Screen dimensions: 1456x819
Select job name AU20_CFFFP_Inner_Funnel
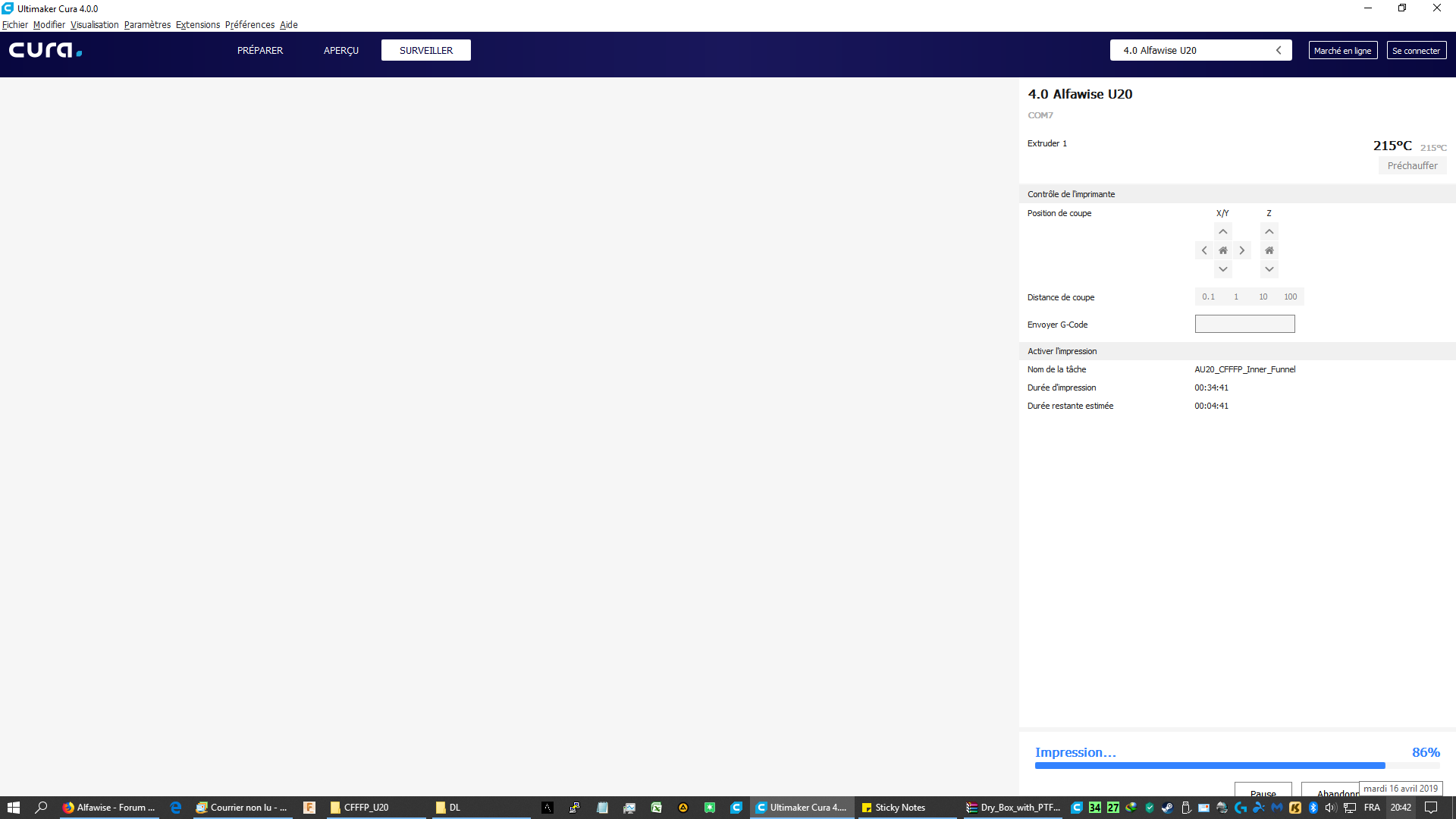click(x=1245, y=369)
